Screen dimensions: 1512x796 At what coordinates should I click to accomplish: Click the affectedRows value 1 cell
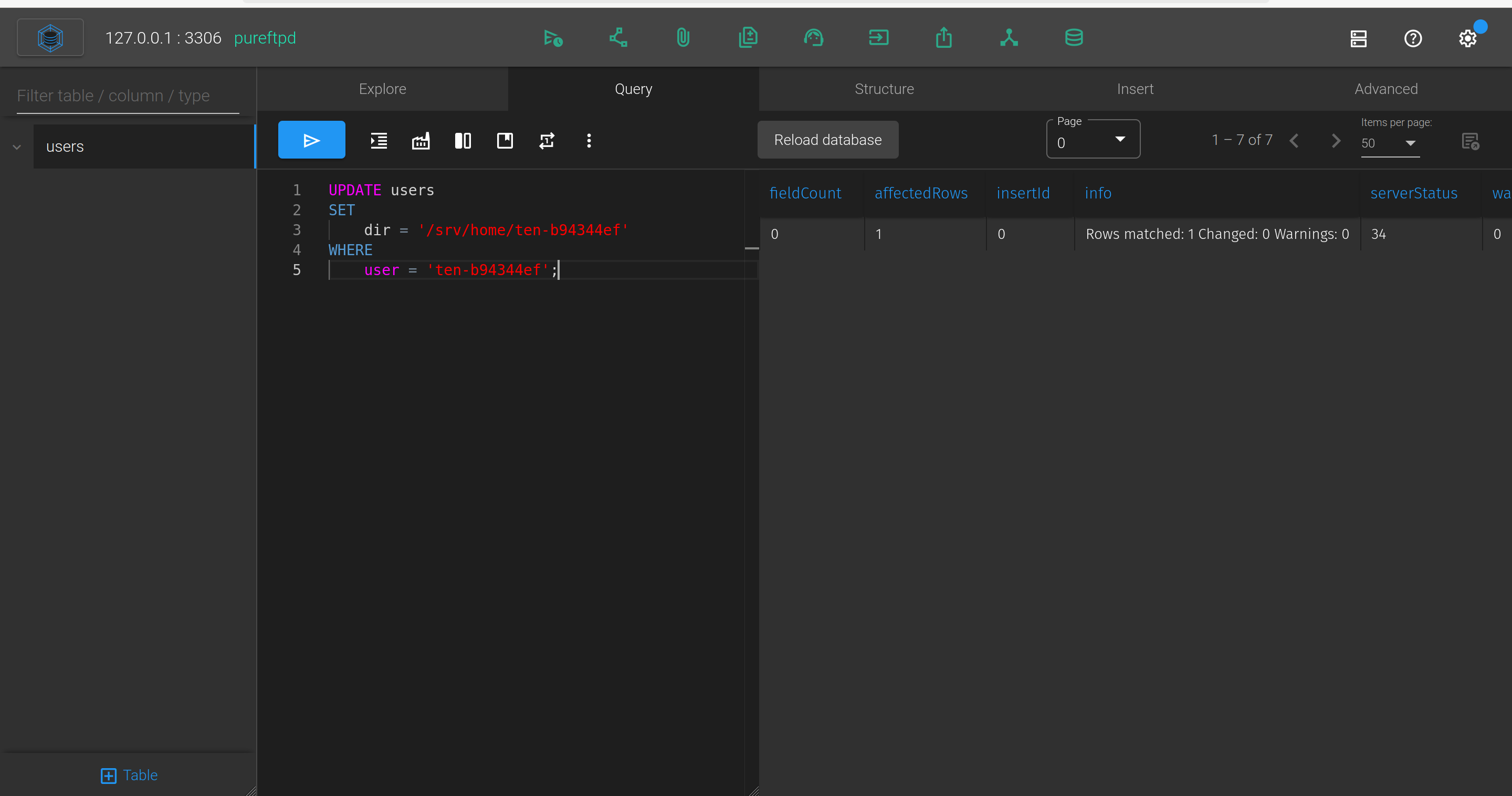pos(925,234)
